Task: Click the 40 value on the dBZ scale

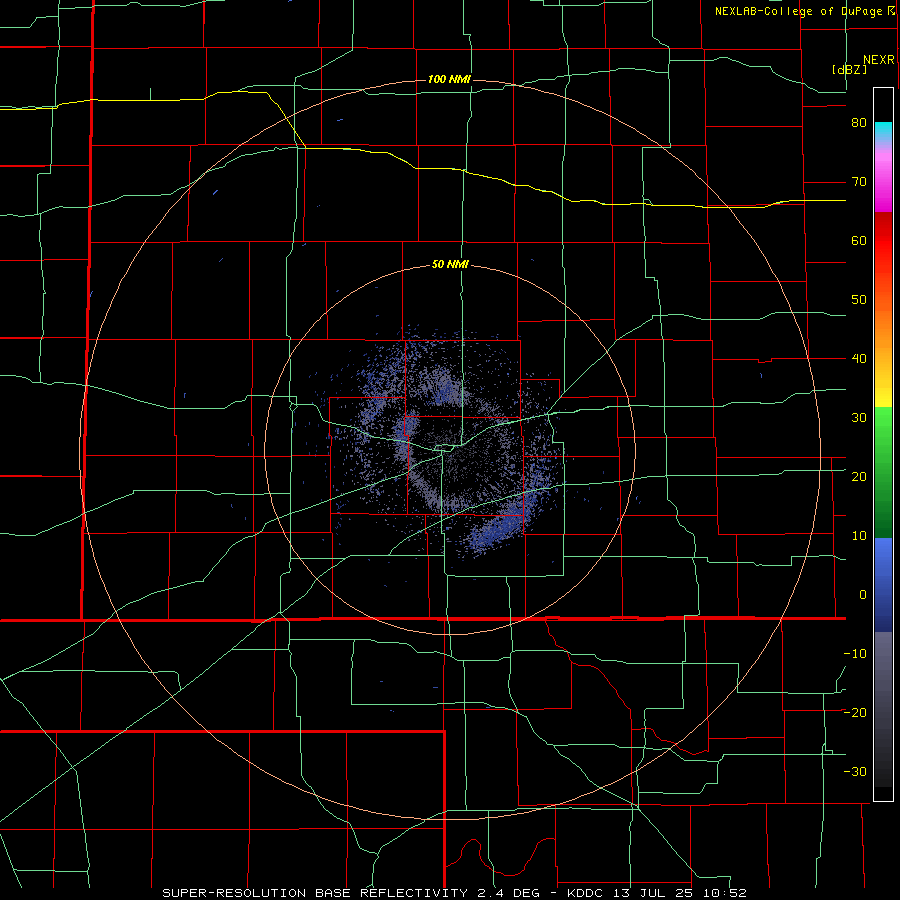Action: coord(859,359)
